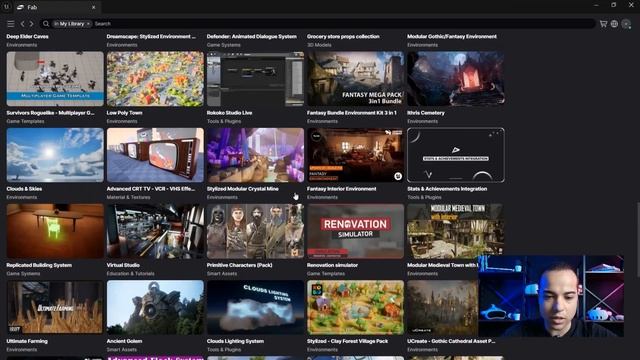
Task: Open Clouds & Skies thumbnail
Action: pyautogui.click(x=55, y=155)
